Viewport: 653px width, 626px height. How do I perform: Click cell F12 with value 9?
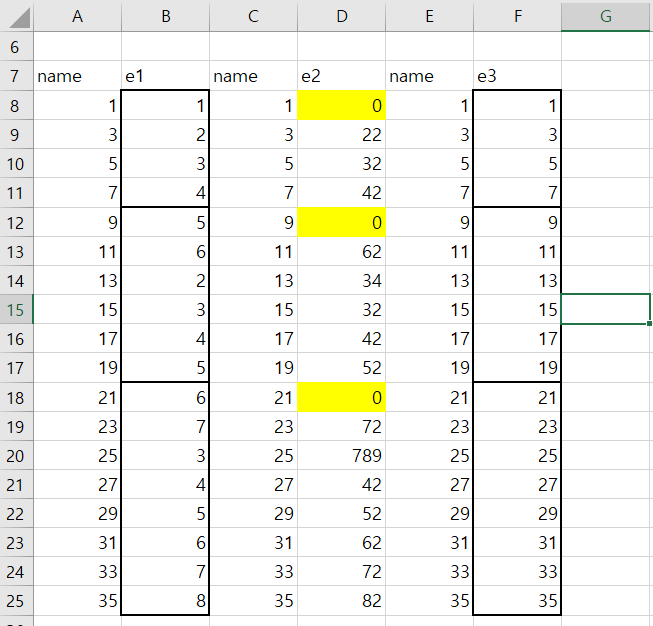(517, 222)
